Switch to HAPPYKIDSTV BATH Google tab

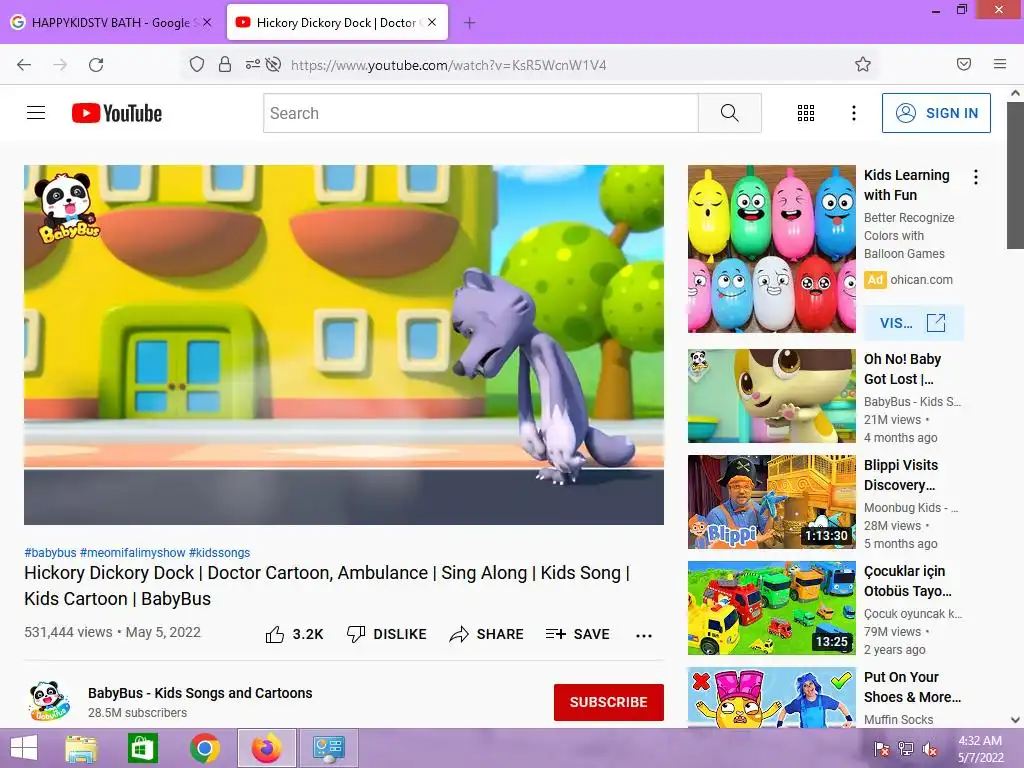[112, 23]
